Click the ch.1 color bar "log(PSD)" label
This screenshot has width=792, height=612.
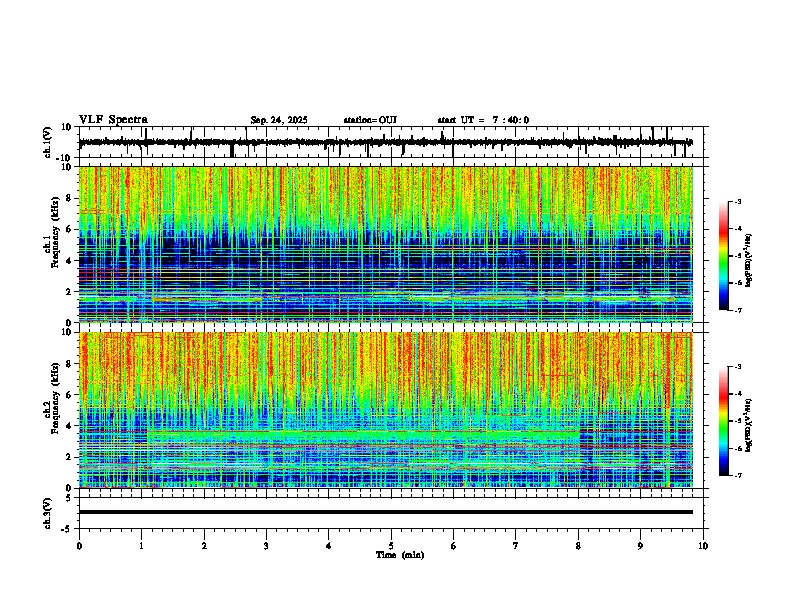point(749,260)
